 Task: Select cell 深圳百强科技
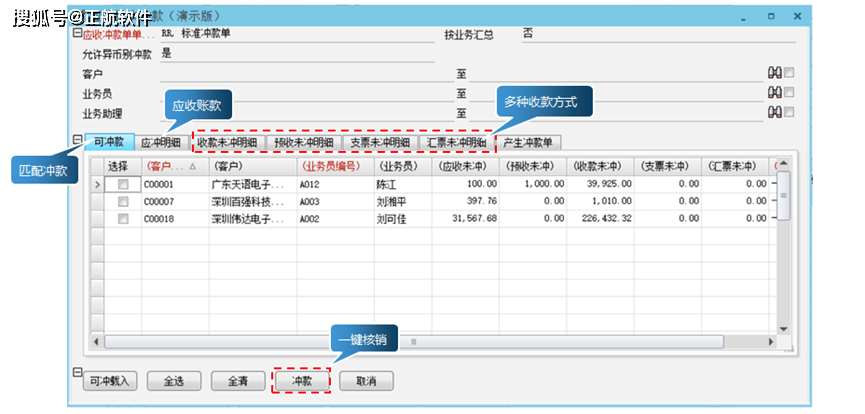point(253,201)
